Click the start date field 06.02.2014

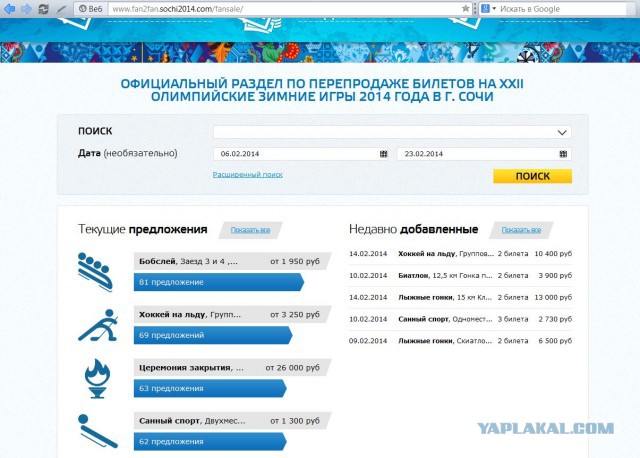300,154
